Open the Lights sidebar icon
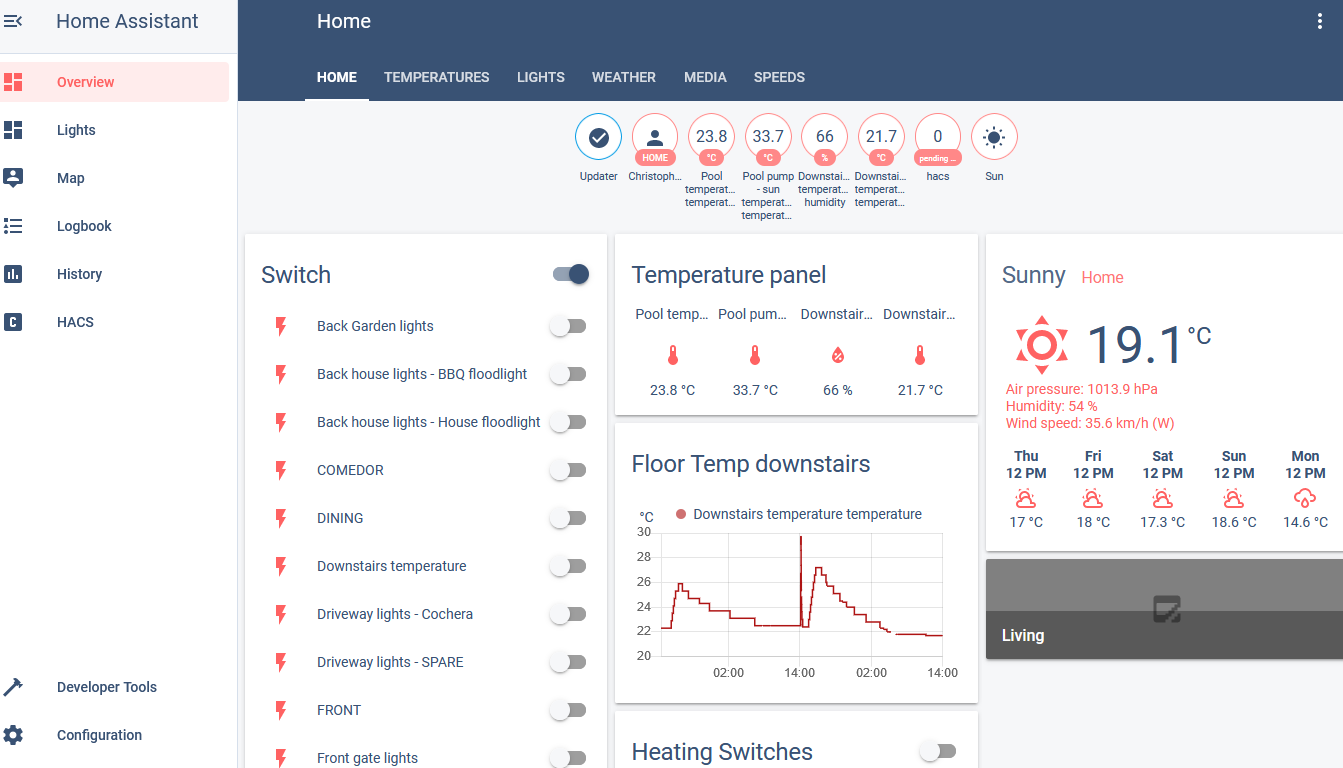This screenshot has width=1343, height=768. click(x=13, y=130)
